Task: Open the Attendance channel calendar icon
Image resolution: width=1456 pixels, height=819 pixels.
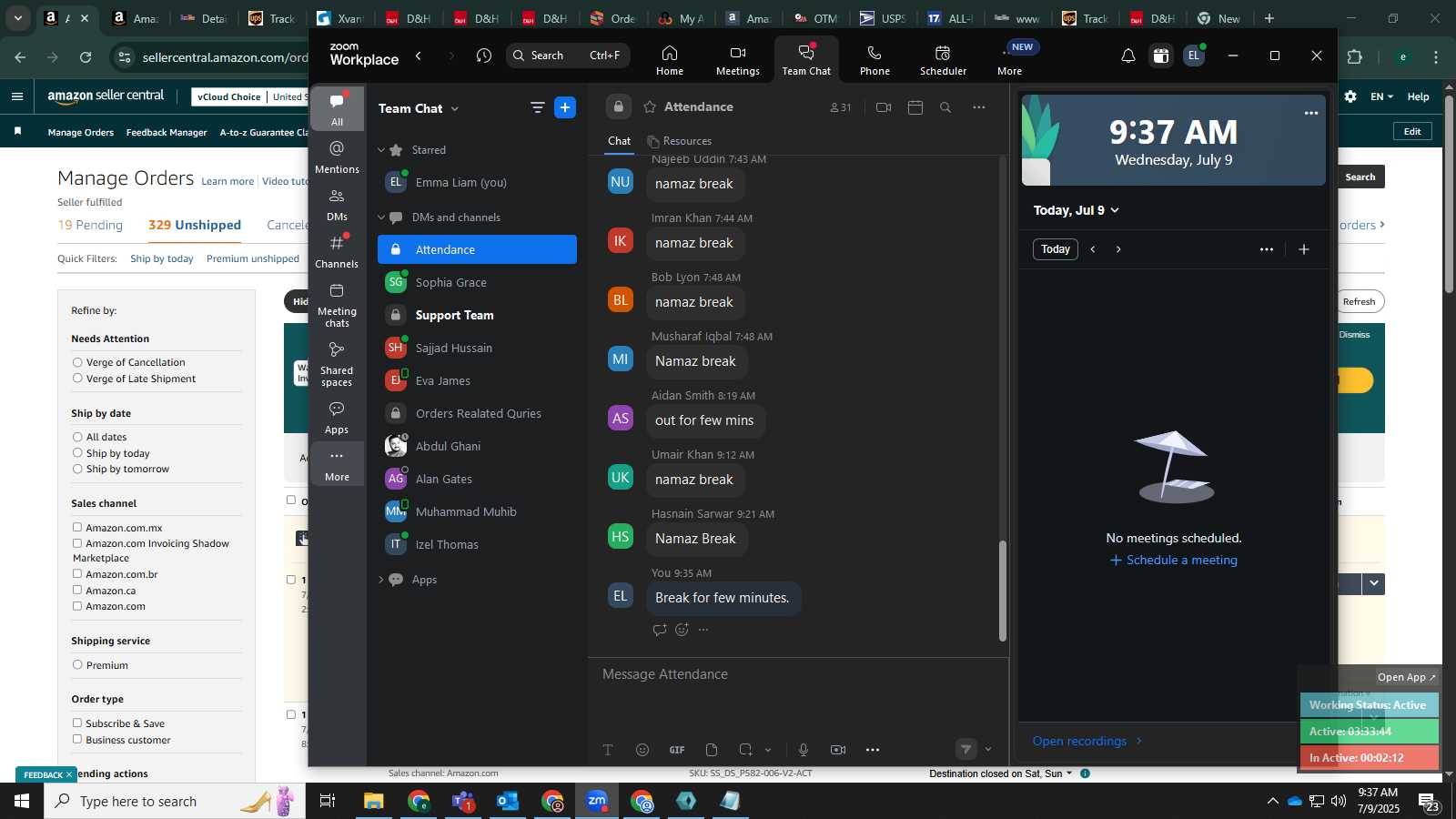Action: 915,107
